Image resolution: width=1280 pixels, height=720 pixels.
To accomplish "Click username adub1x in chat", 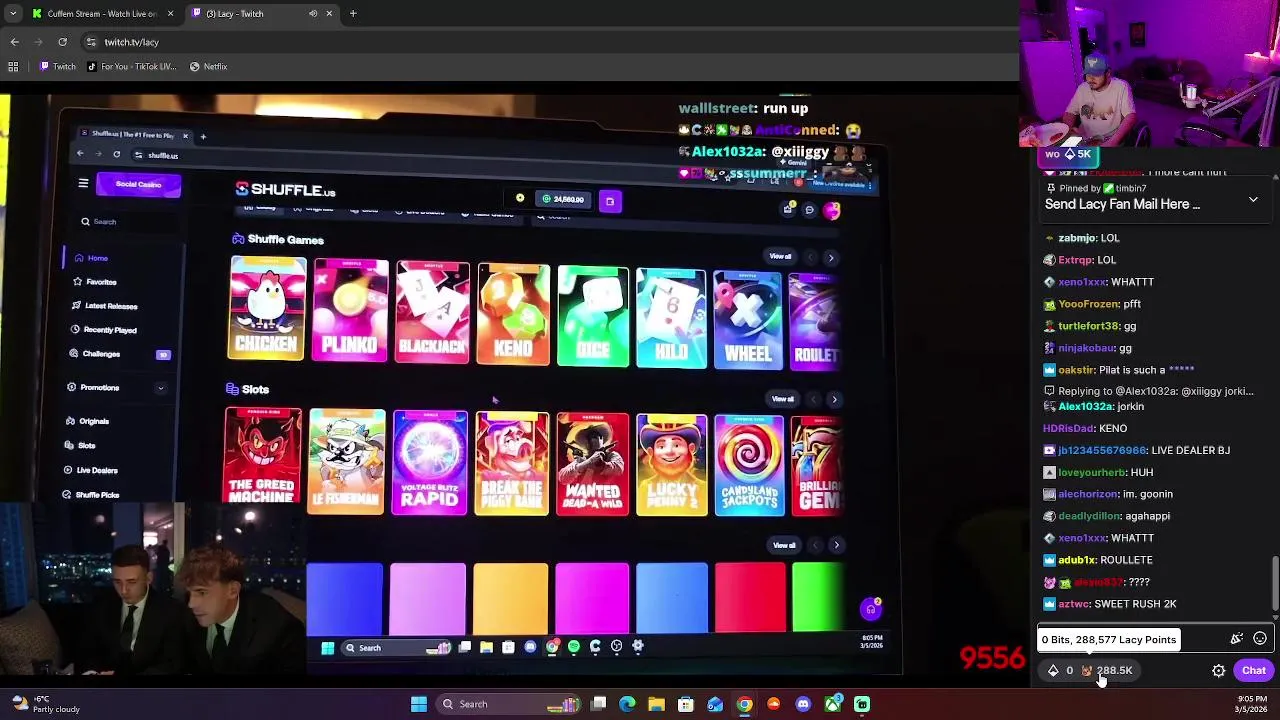I will [x=1076, y=560].
